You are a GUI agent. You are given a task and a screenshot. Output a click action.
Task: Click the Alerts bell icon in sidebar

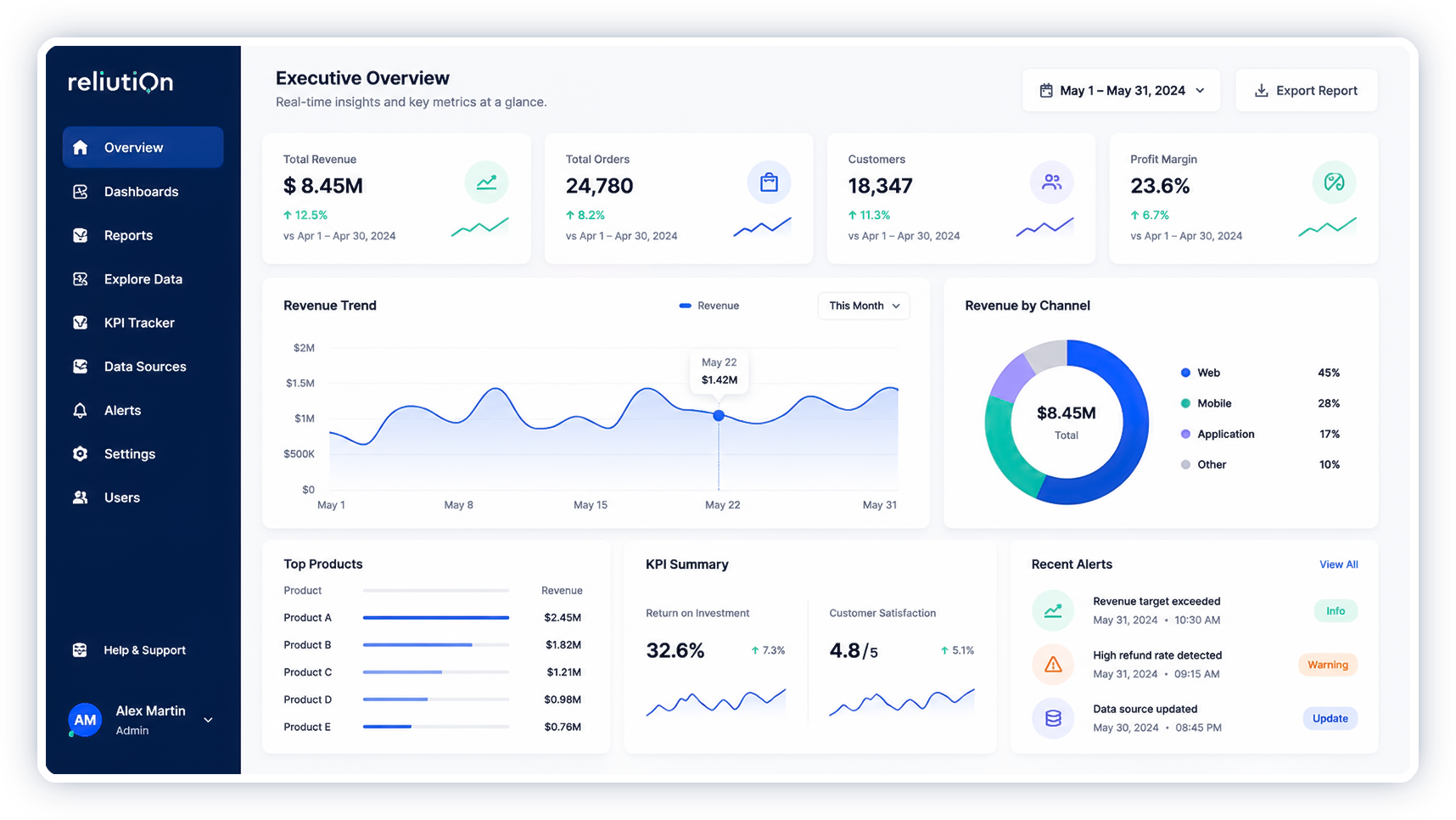point(81,411)
